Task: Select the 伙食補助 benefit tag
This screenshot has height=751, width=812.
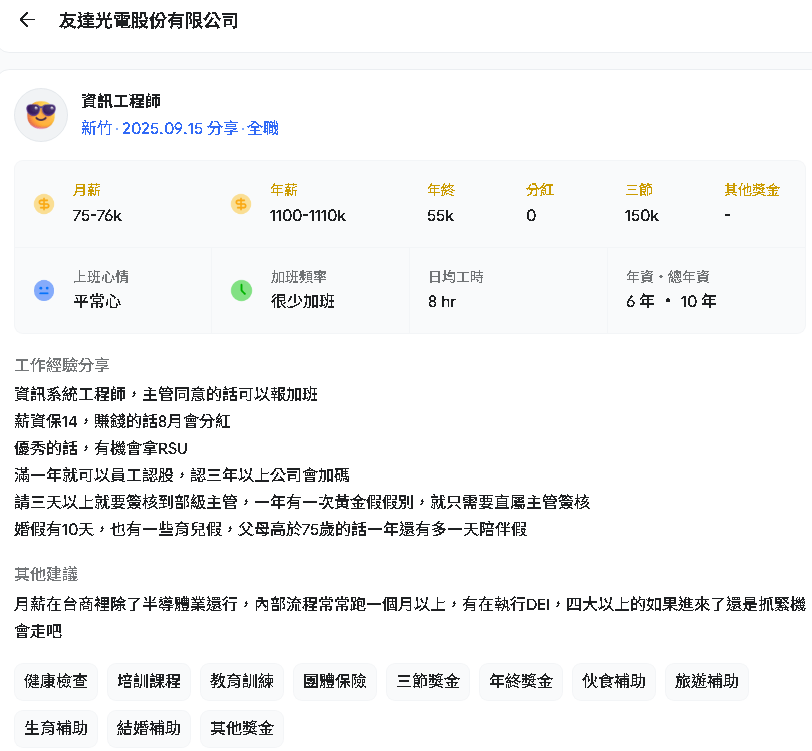Action: click(614, 681)
